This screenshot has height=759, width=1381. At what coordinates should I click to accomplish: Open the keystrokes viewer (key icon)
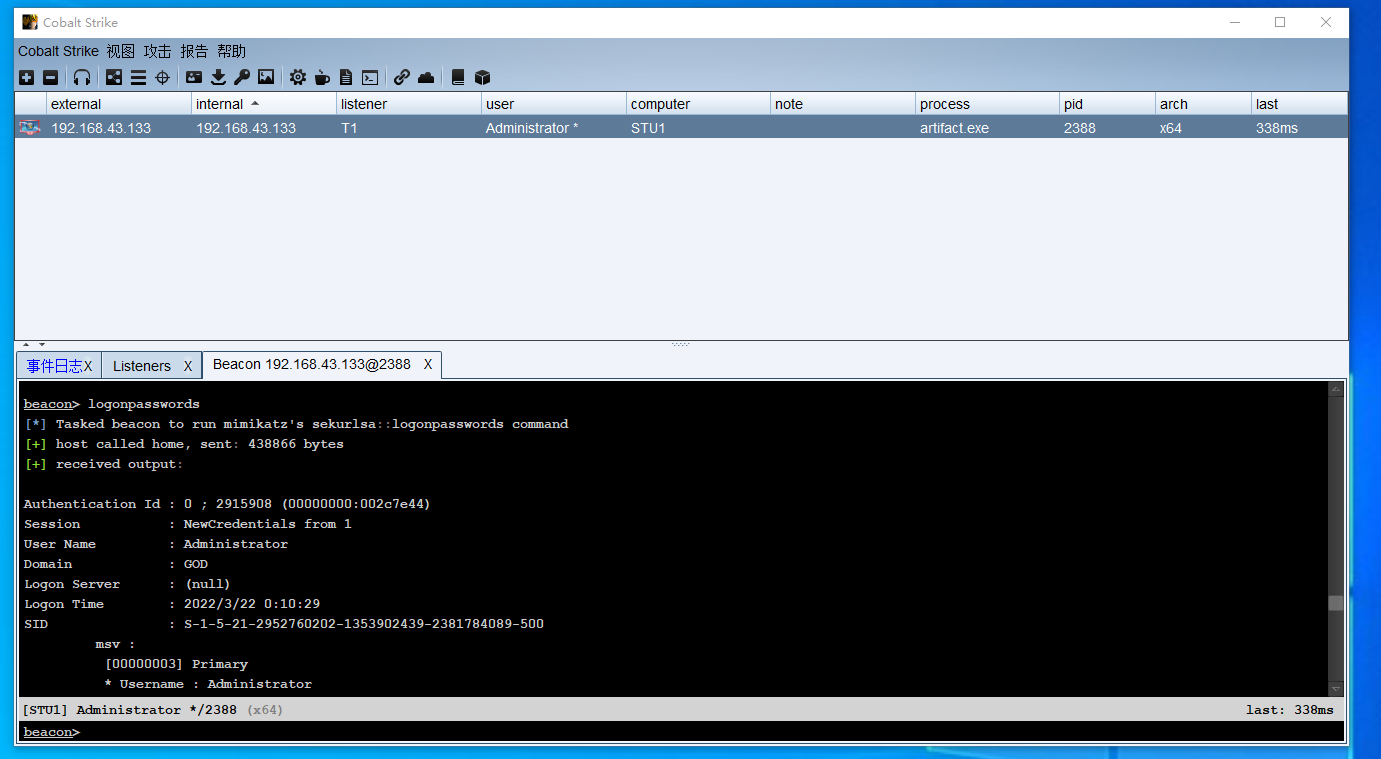coord(242,77)
